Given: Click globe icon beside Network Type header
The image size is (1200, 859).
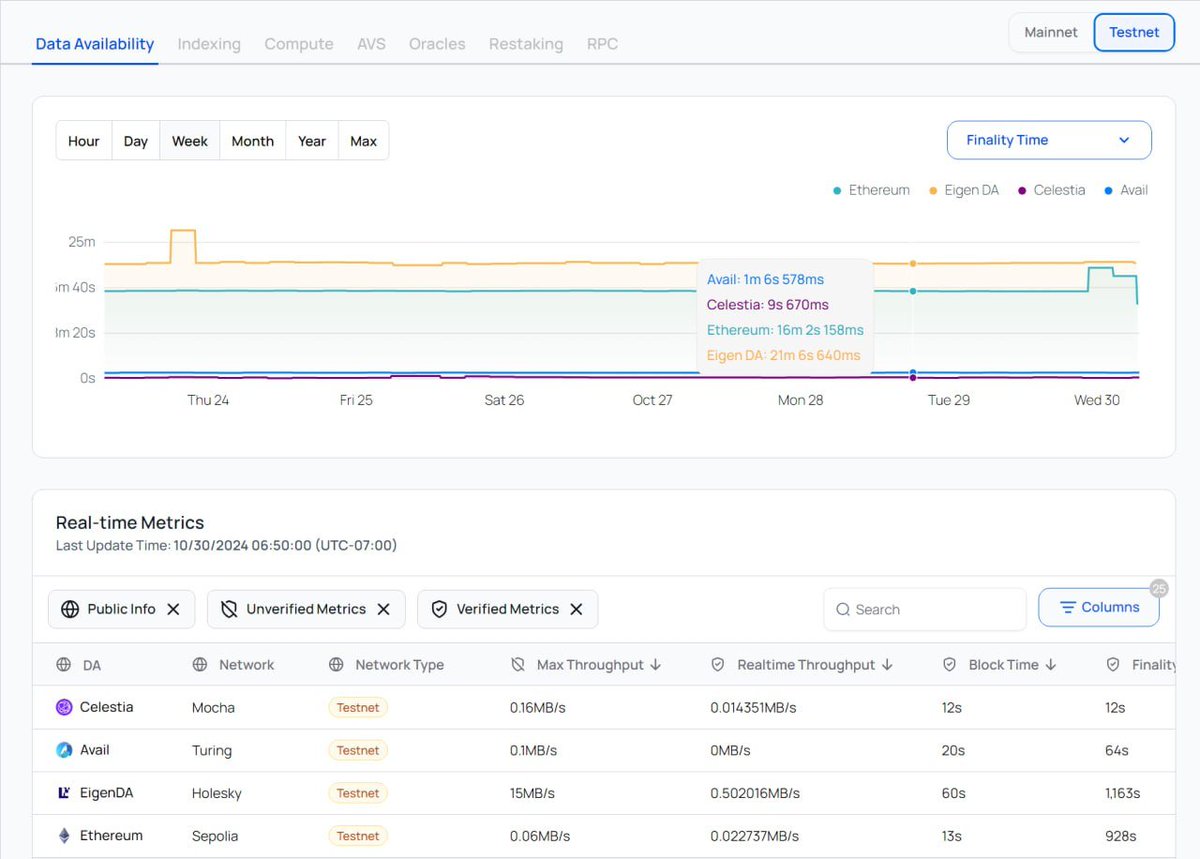Looking at the screenshot, I should click(336, 664).
